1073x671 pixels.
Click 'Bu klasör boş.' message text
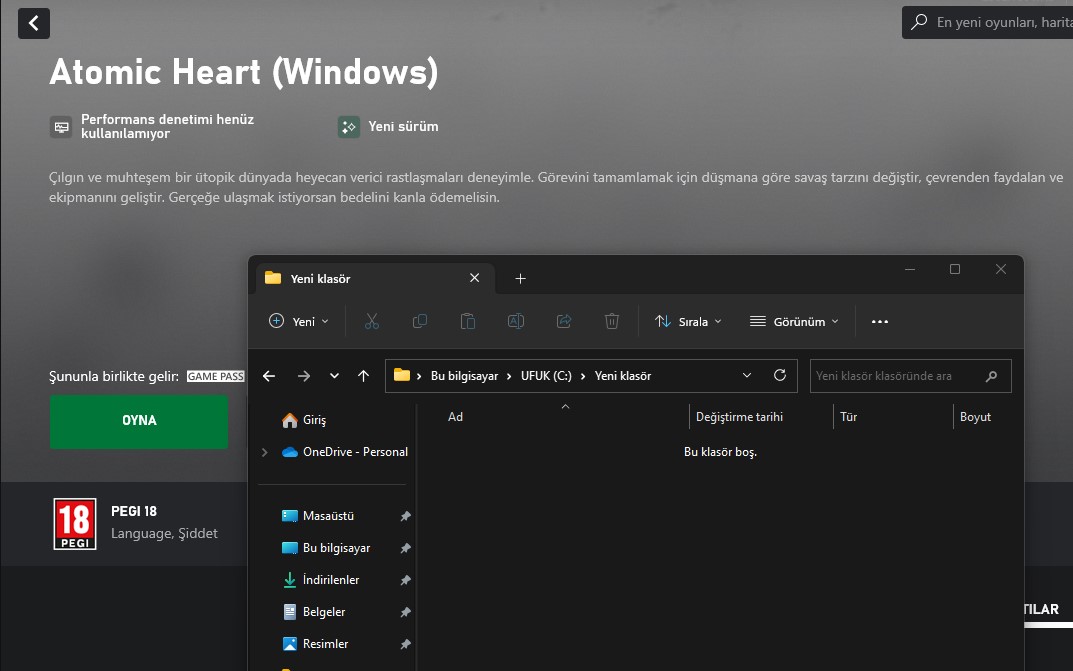click(720, 452)
